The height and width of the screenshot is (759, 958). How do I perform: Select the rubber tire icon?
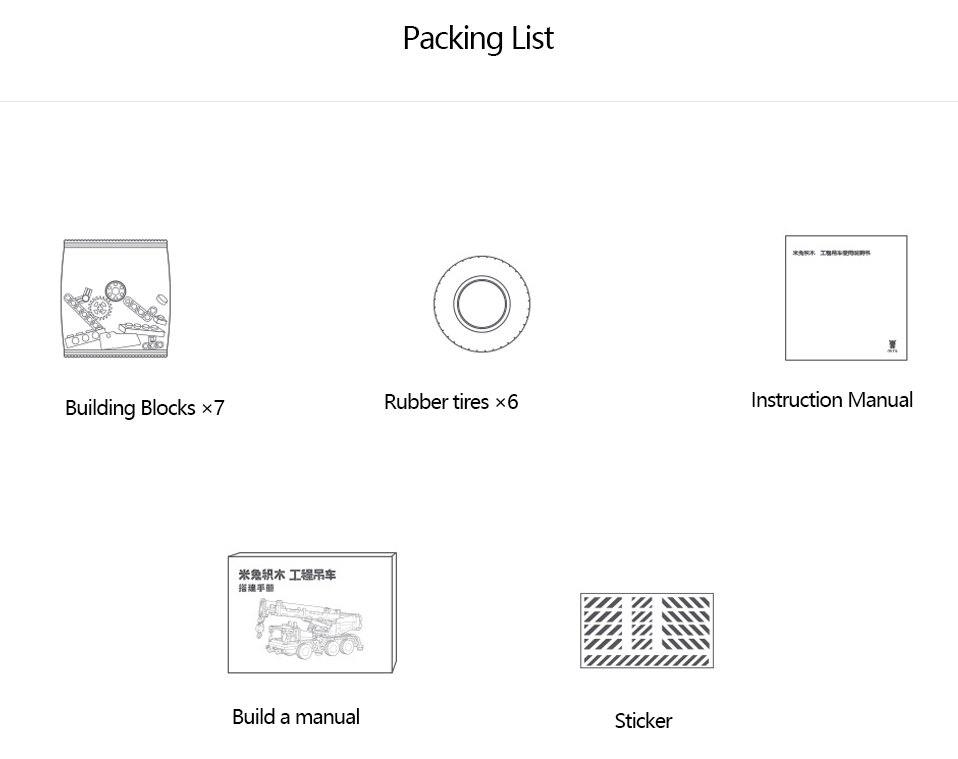[482, 304]
